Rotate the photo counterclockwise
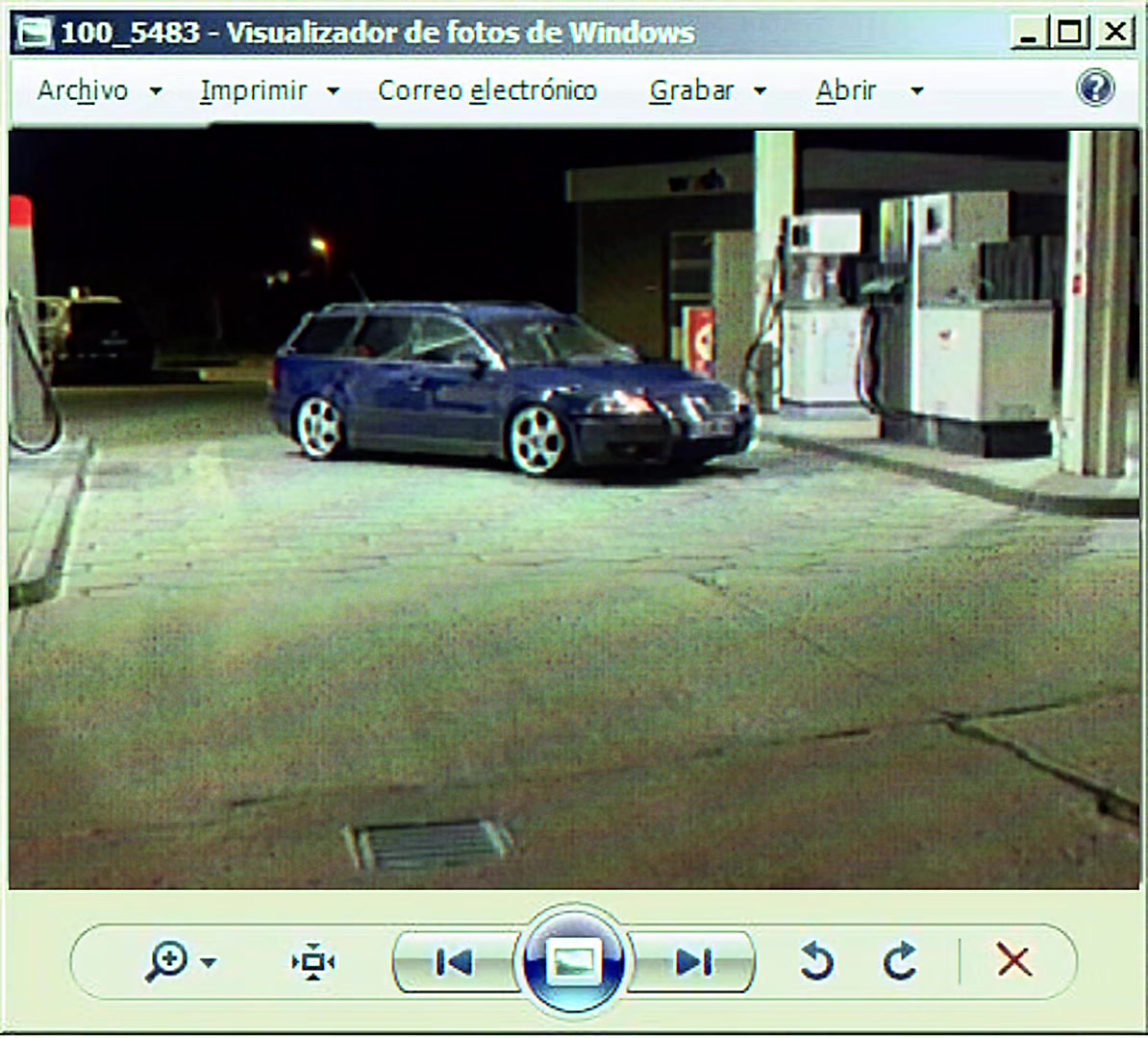This screenshot has width=1148, height=1038. [816, 961]
